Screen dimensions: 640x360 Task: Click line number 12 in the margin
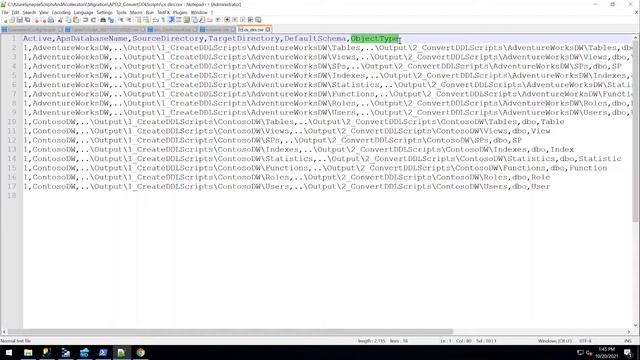pyautogui.click(x=11, y=140)
